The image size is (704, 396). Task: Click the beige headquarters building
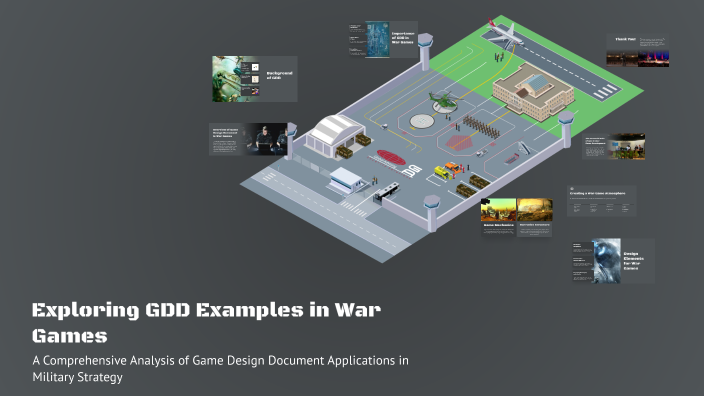(x=533, y=92)
